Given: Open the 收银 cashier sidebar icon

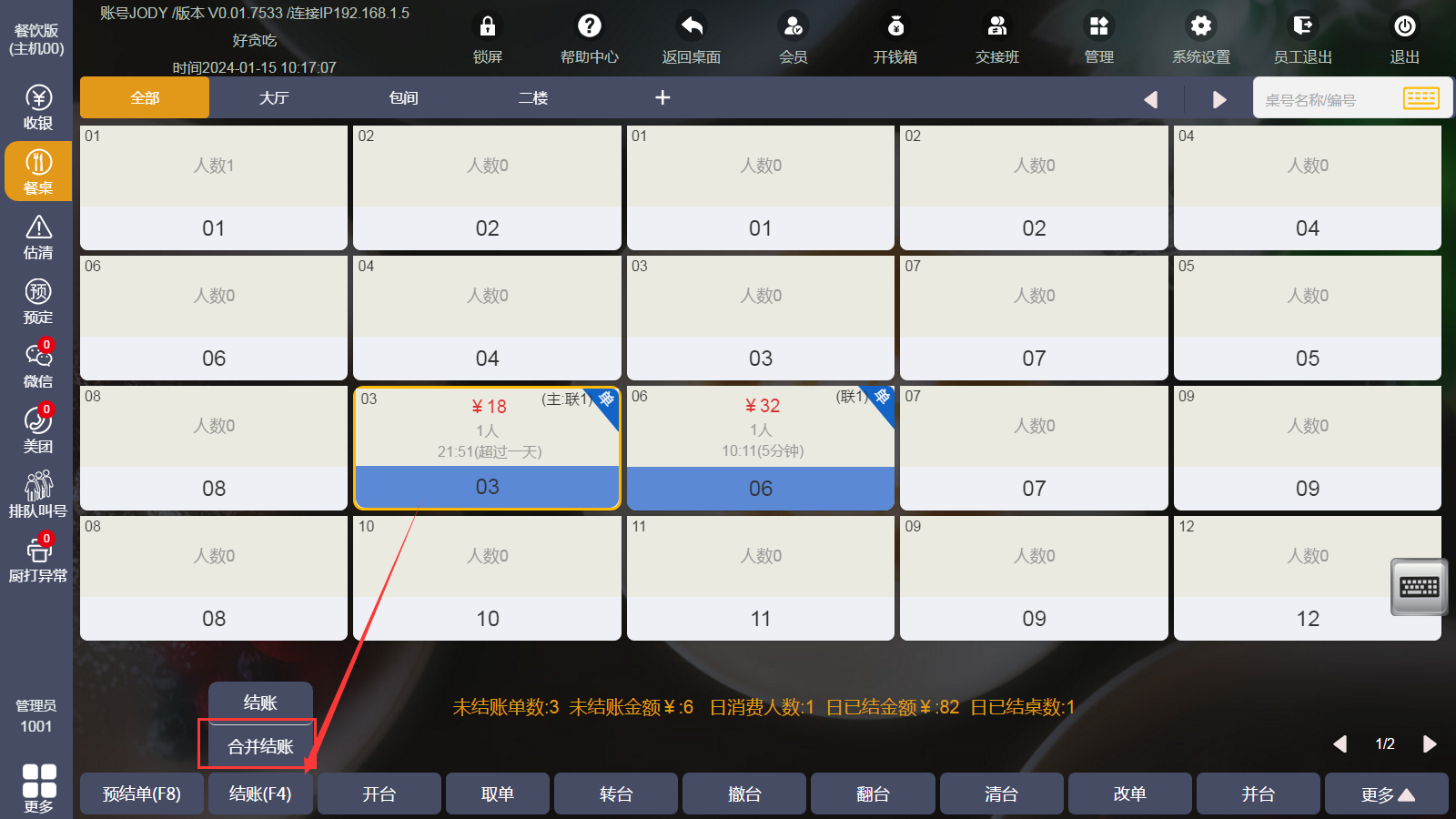Looking at the screenshot, I should pyautogui.click(x=37, y=107).
